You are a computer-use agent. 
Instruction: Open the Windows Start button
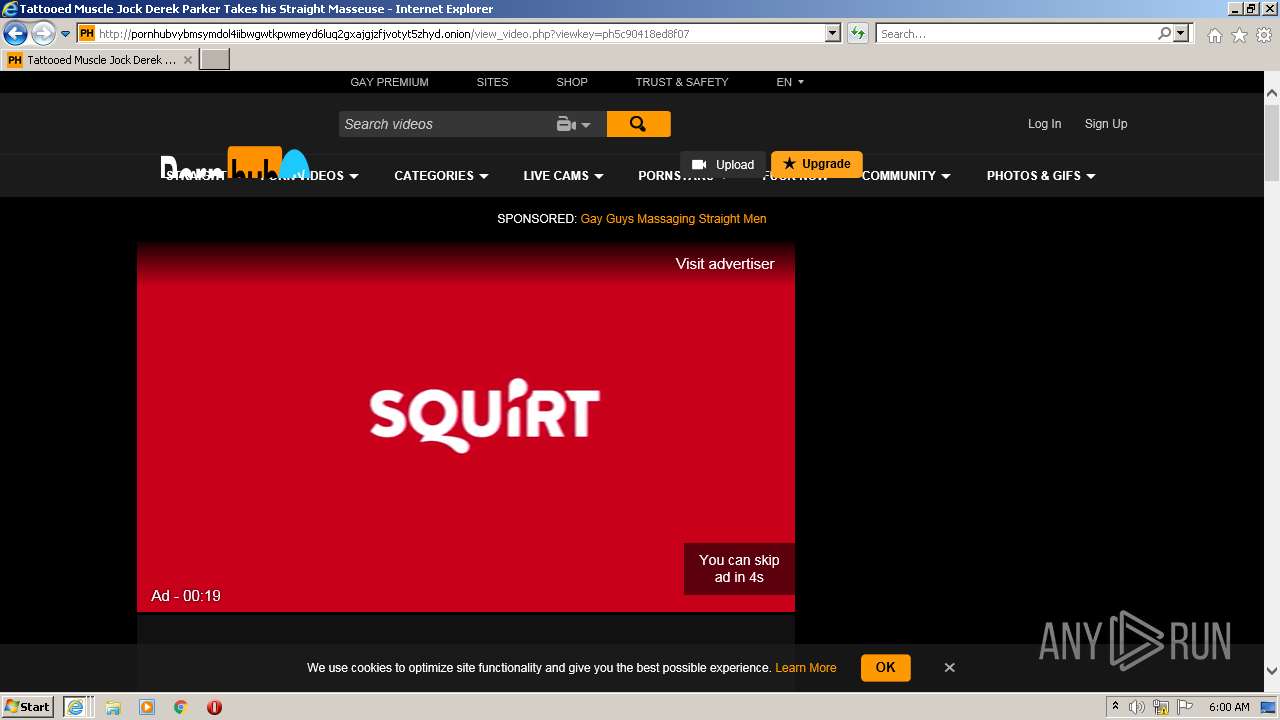pyautogui.click(x=28, y=707)
